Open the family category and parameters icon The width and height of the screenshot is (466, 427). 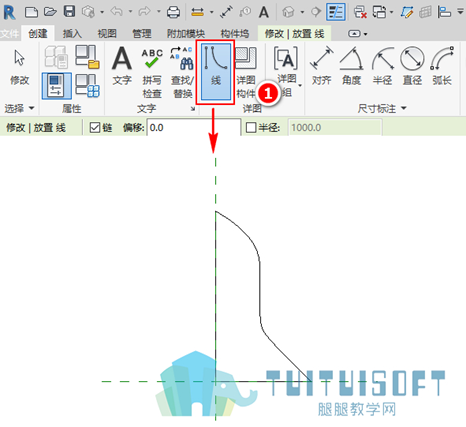[87, 57]
